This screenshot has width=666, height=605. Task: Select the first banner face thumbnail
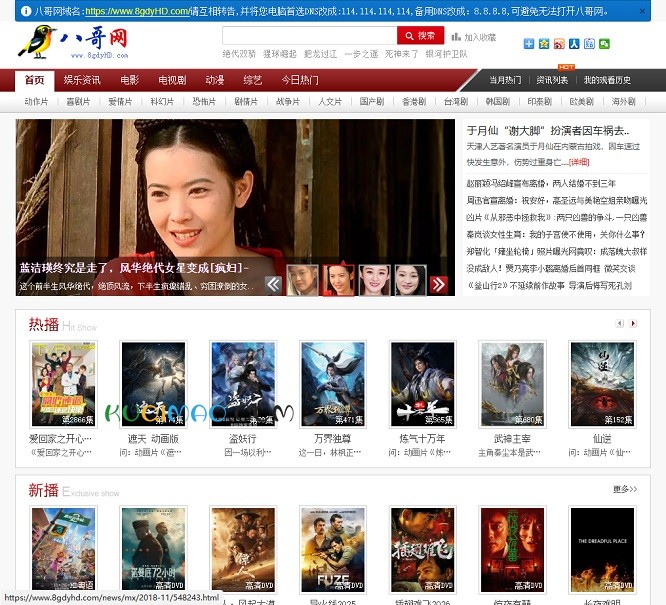point(302,280)
